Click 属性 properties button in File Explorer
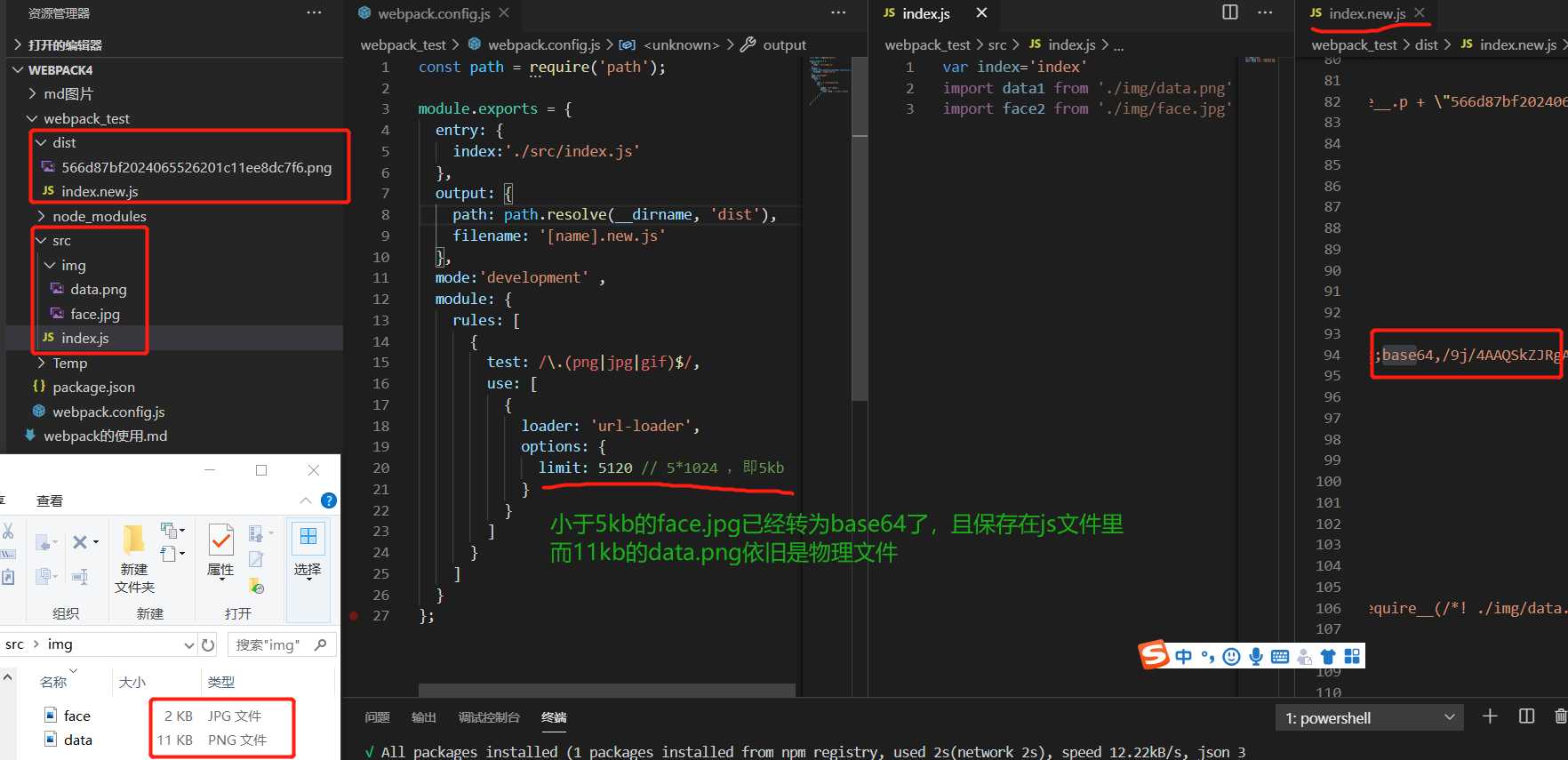Screen dimensions: 1568x760 click(220, 552)
